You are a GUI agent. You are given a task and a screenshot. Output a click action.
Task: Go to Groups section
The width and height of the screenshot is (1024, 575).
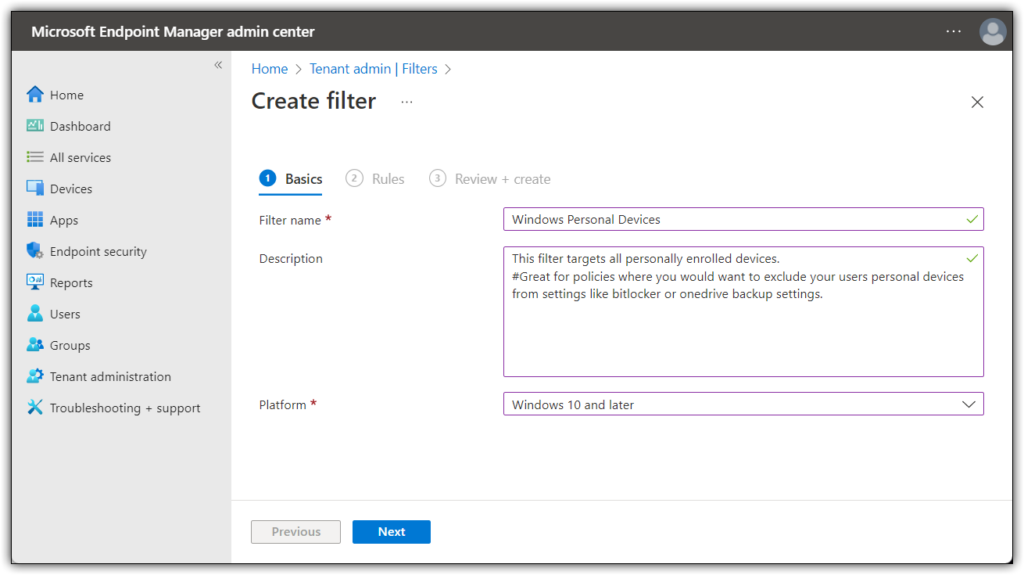pos(70,346)
